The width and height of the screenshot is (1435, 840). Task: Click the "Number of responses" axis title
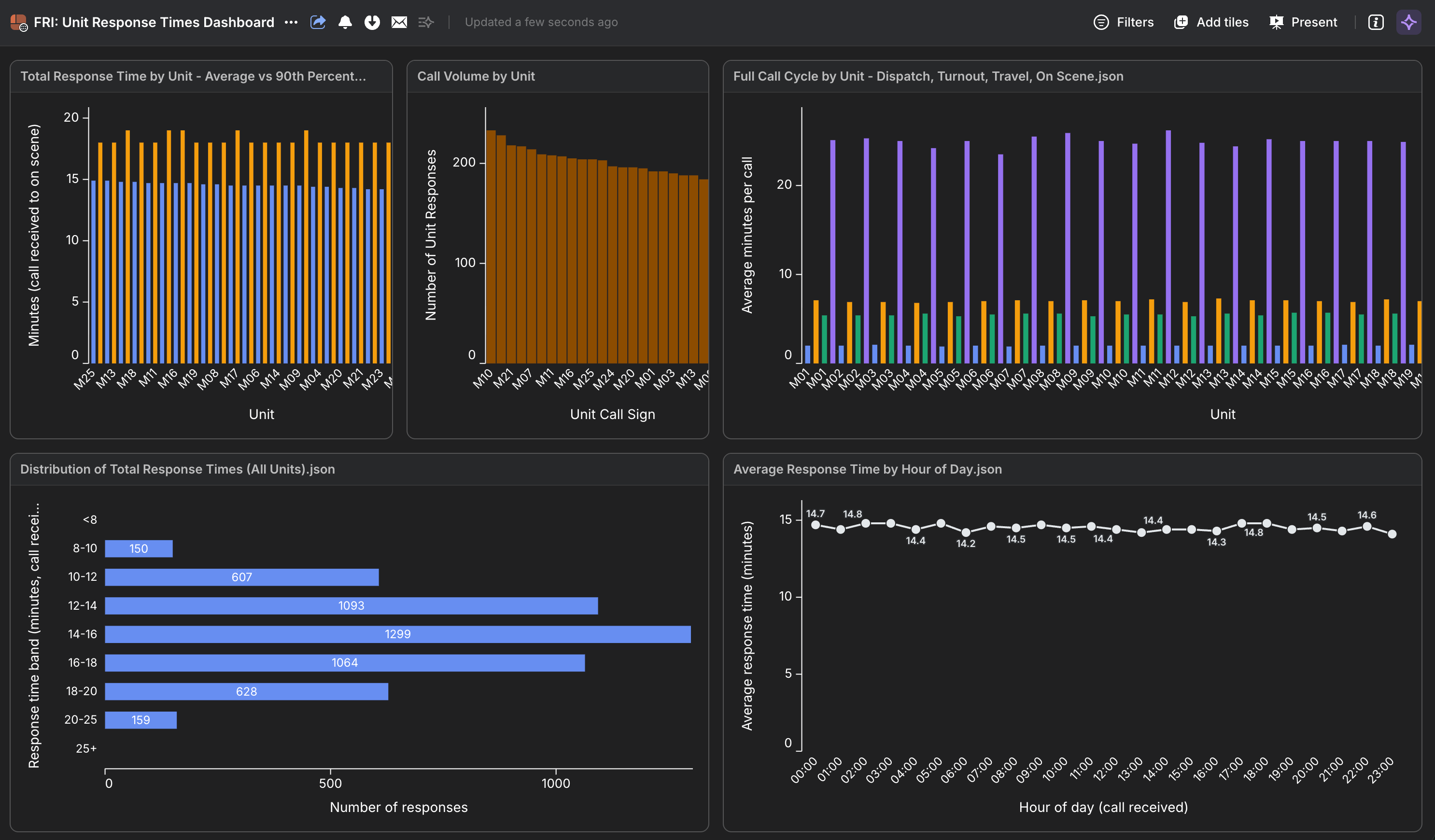(x=399, y=807)
